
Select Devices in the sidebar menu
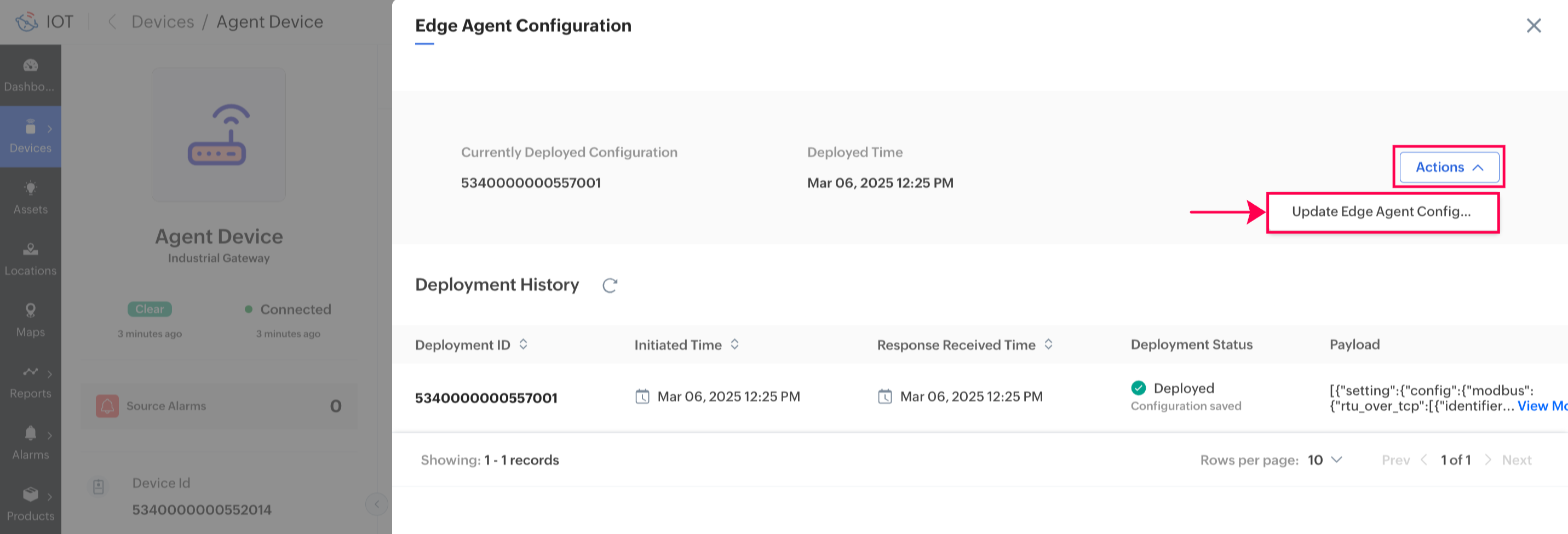[x=31, y=136]
